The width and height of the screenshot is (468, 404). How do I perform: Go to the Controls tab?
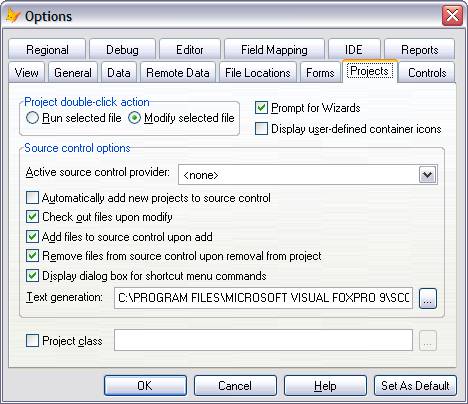[x=427, y=72]
